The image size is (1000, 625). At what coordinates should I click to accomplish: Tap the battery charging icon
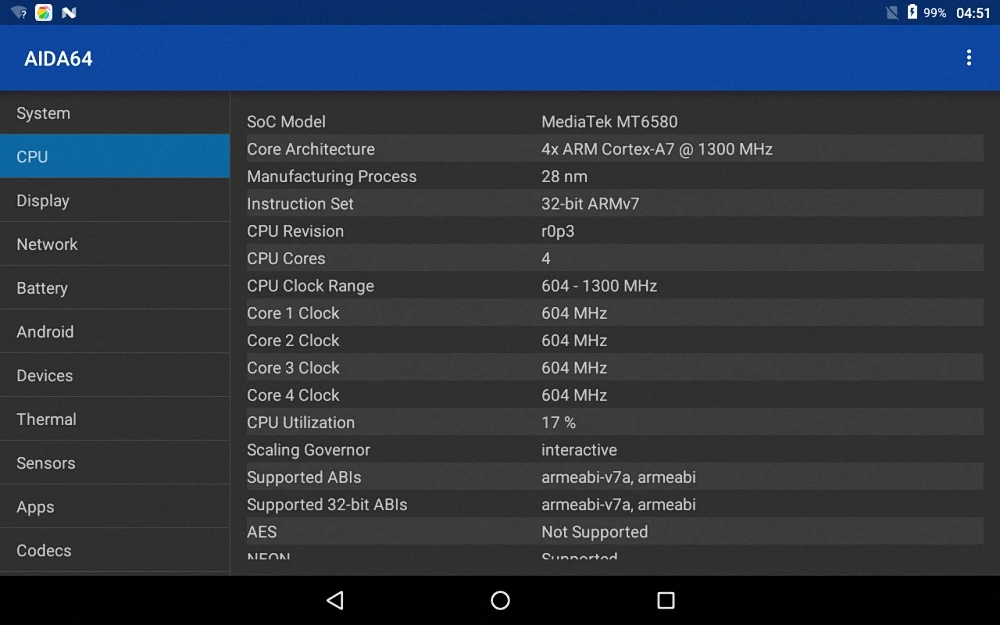coord(912,11)
